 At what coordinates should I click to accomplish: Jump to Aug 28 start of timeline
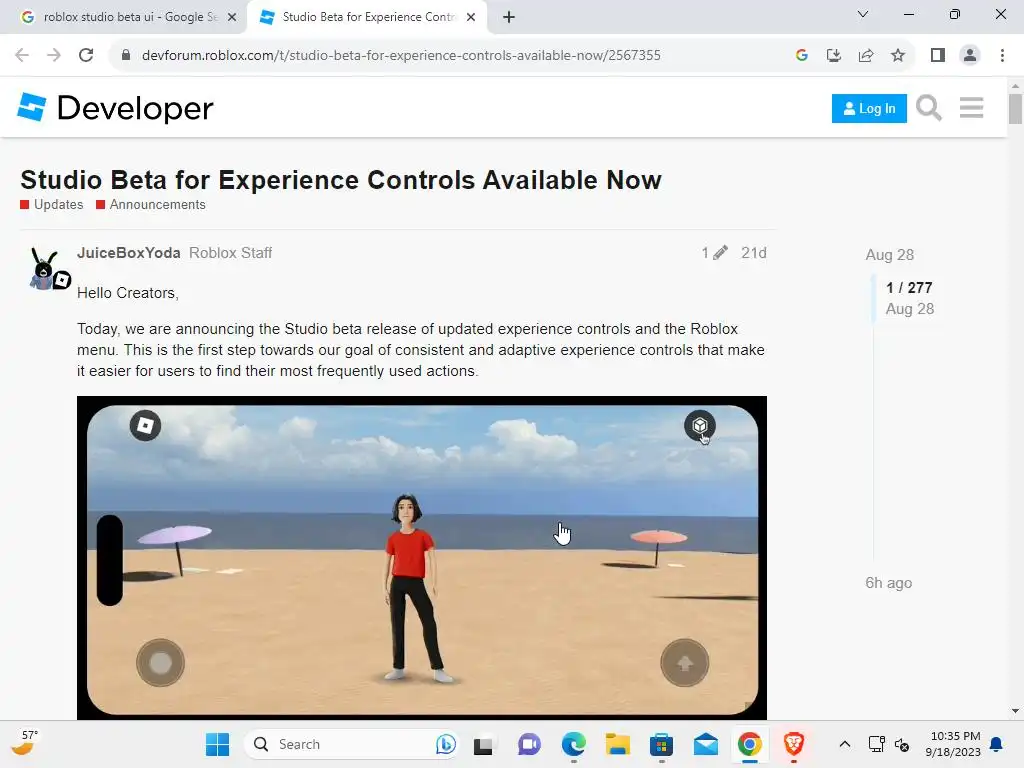click(x=889, y=255)
